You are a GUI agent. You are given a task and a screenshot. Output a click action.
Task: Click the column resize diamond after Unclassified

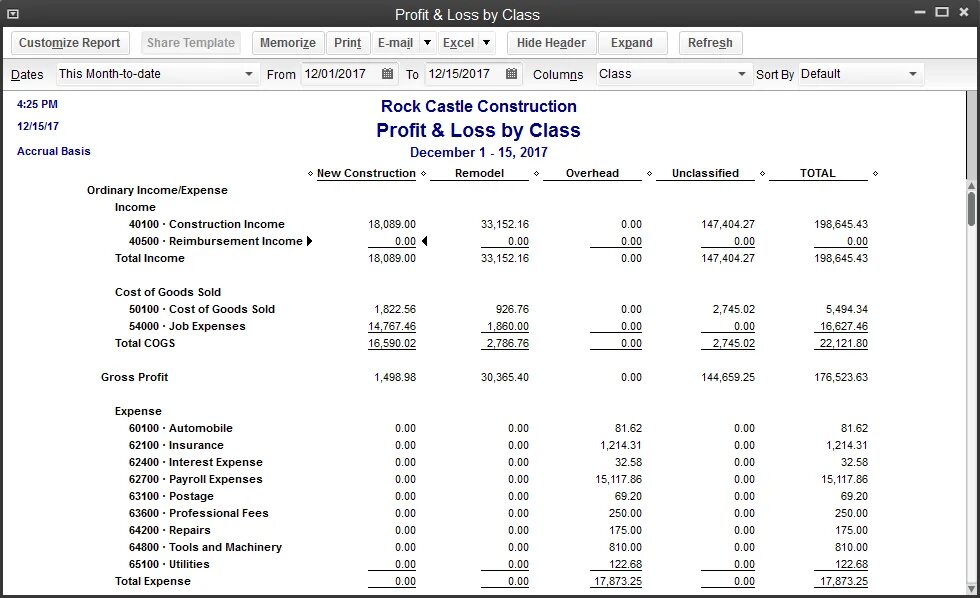tap(762, 174)
